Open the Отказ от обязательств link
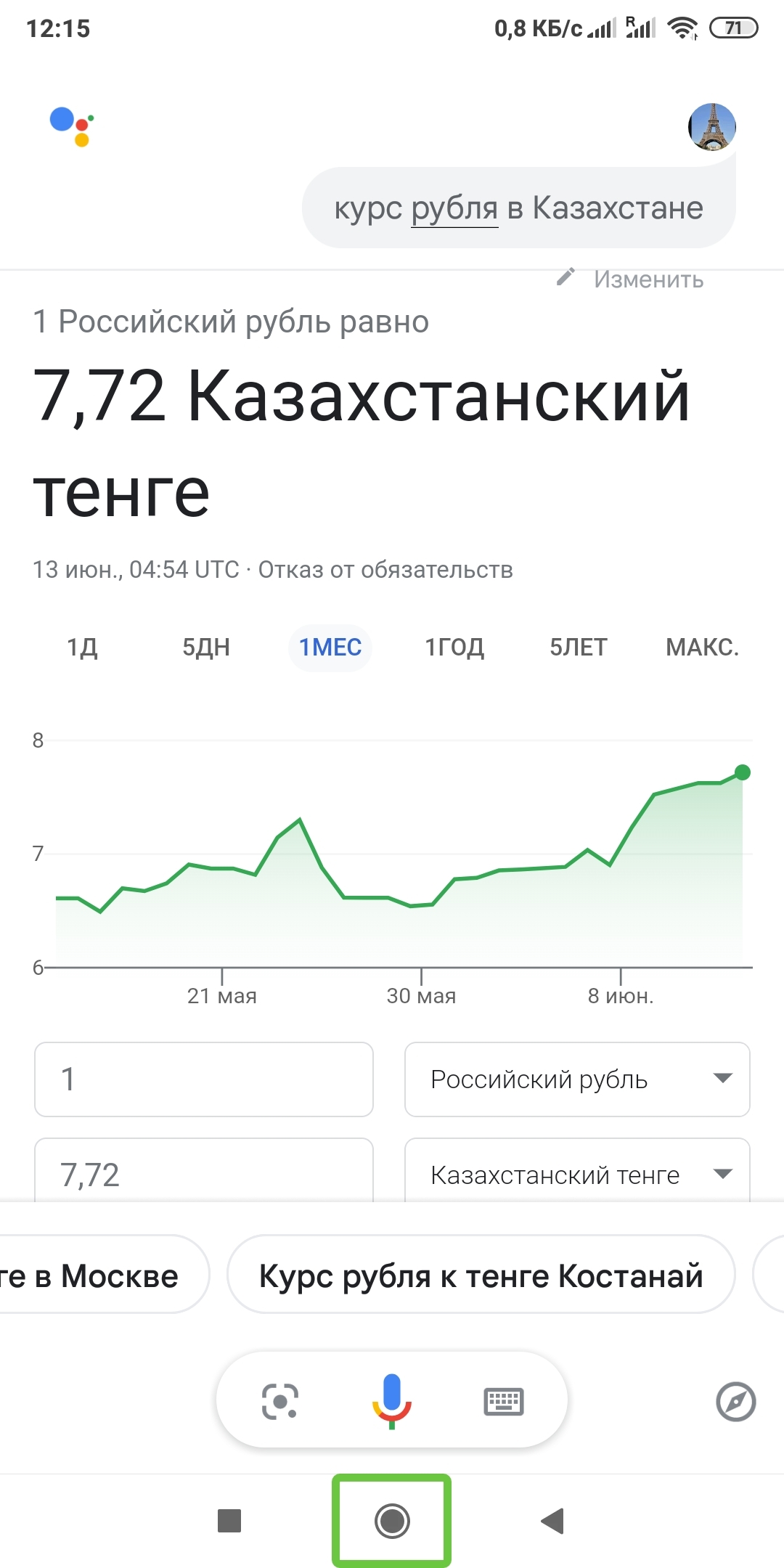Image resolution: width=784 pixels, height=1568 pixels. tap(385, 570)
